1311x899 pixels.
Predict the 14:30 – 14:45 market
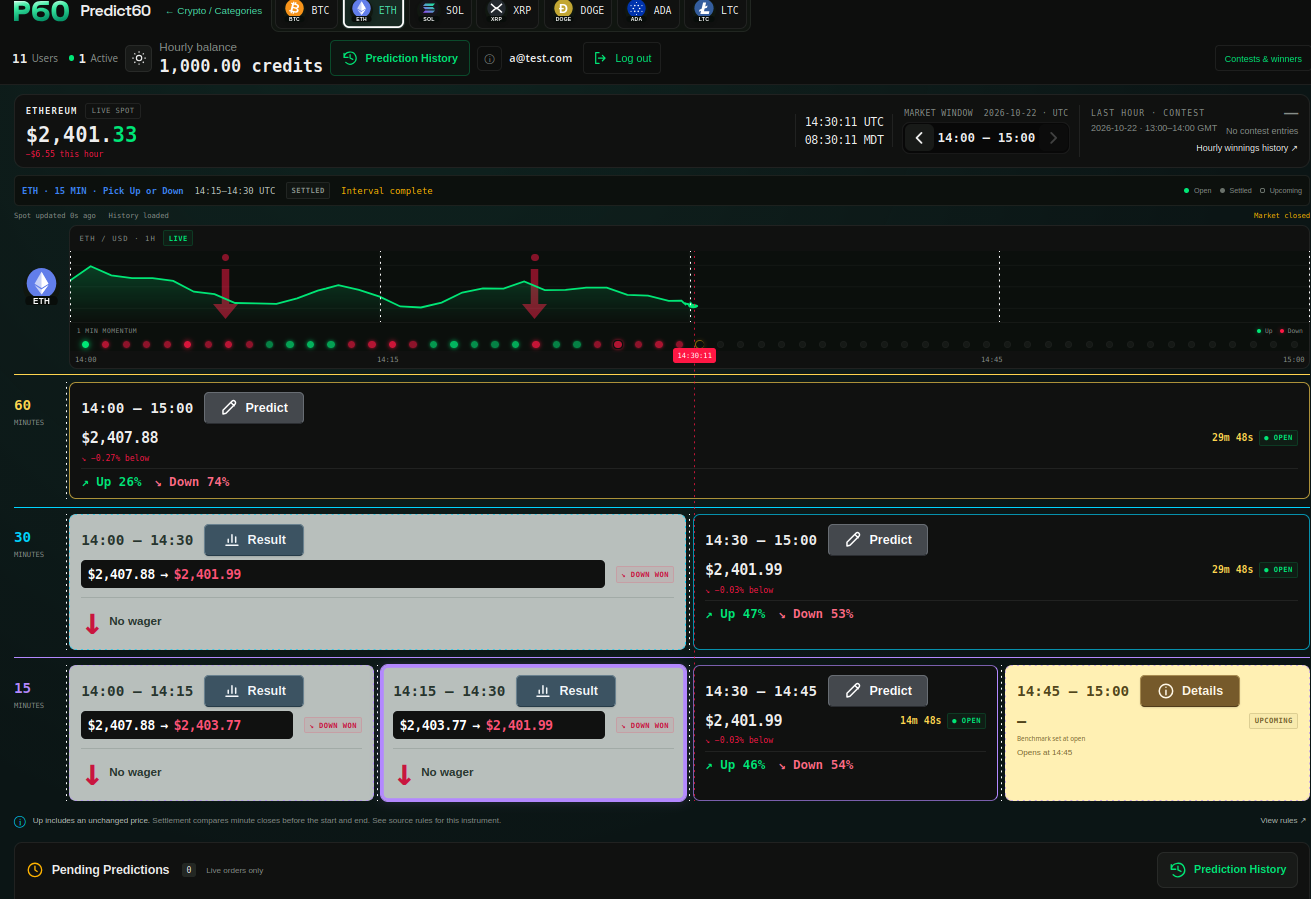[x=878, y=691]
